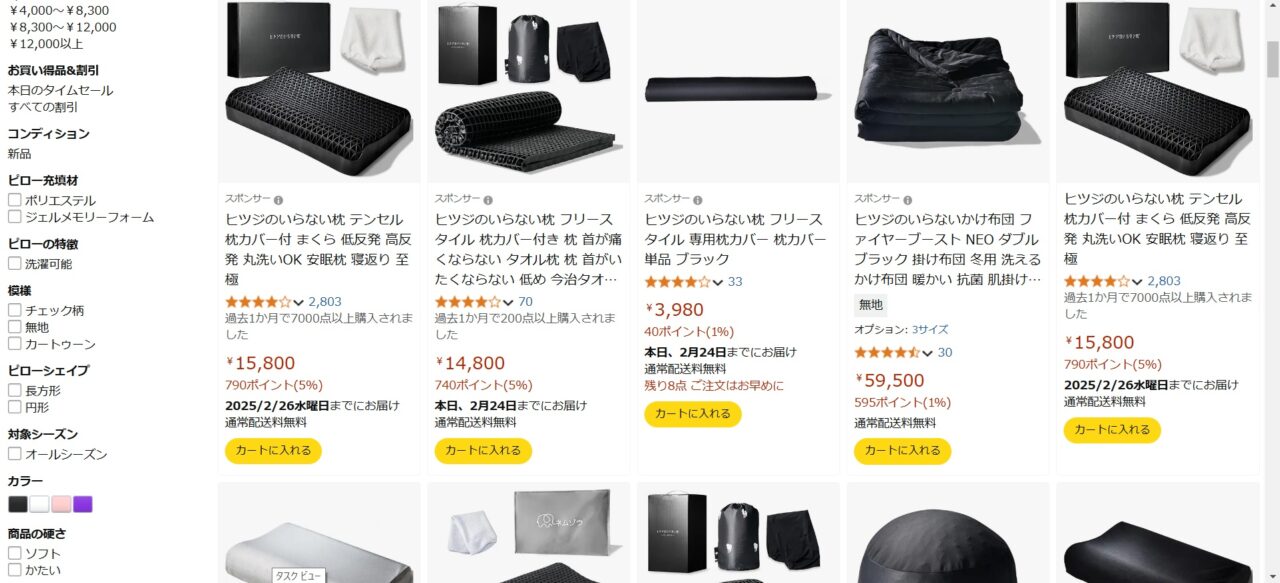Pick the black color swatch filter

18,504
